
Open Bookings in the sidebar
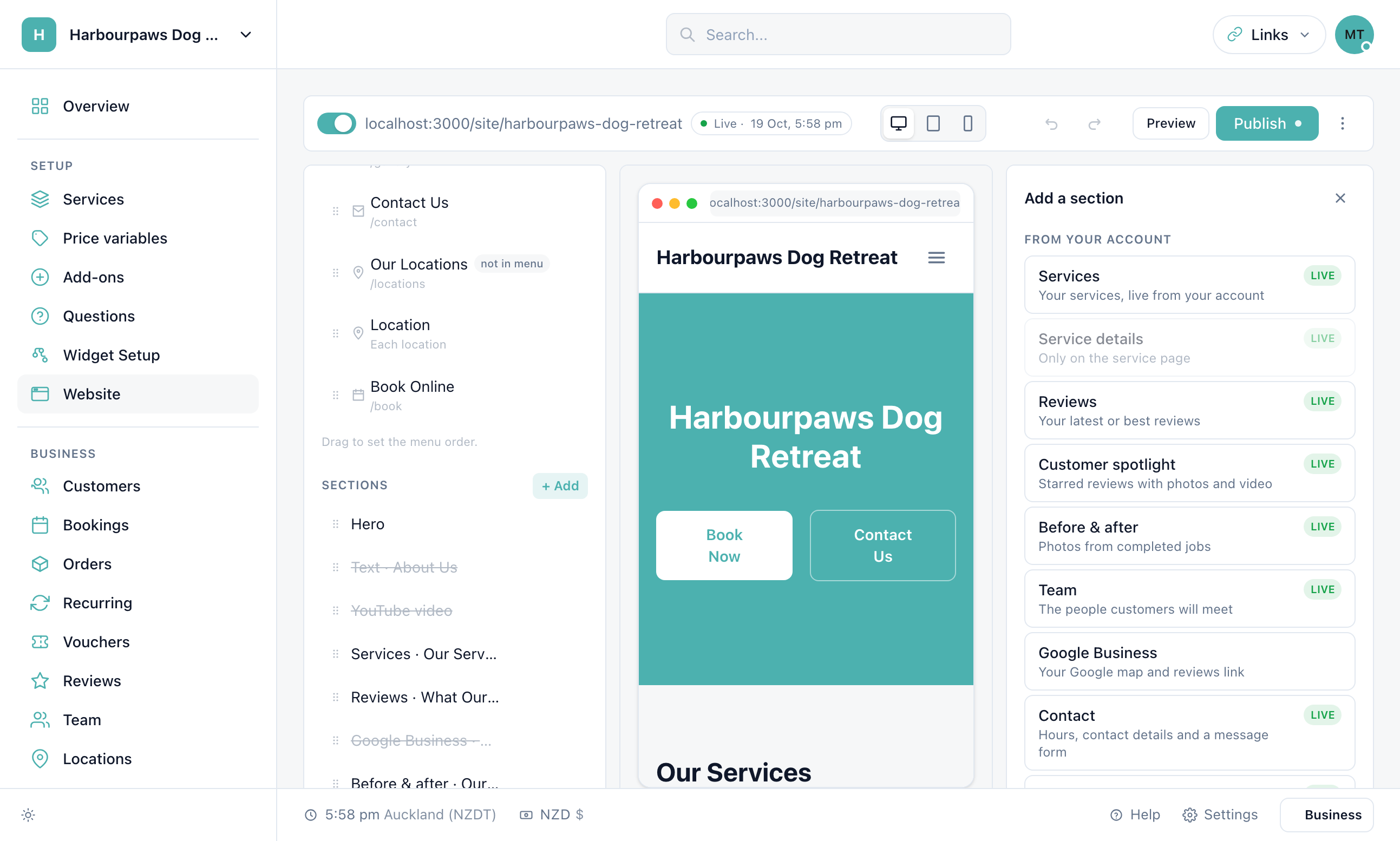(138, 525)
